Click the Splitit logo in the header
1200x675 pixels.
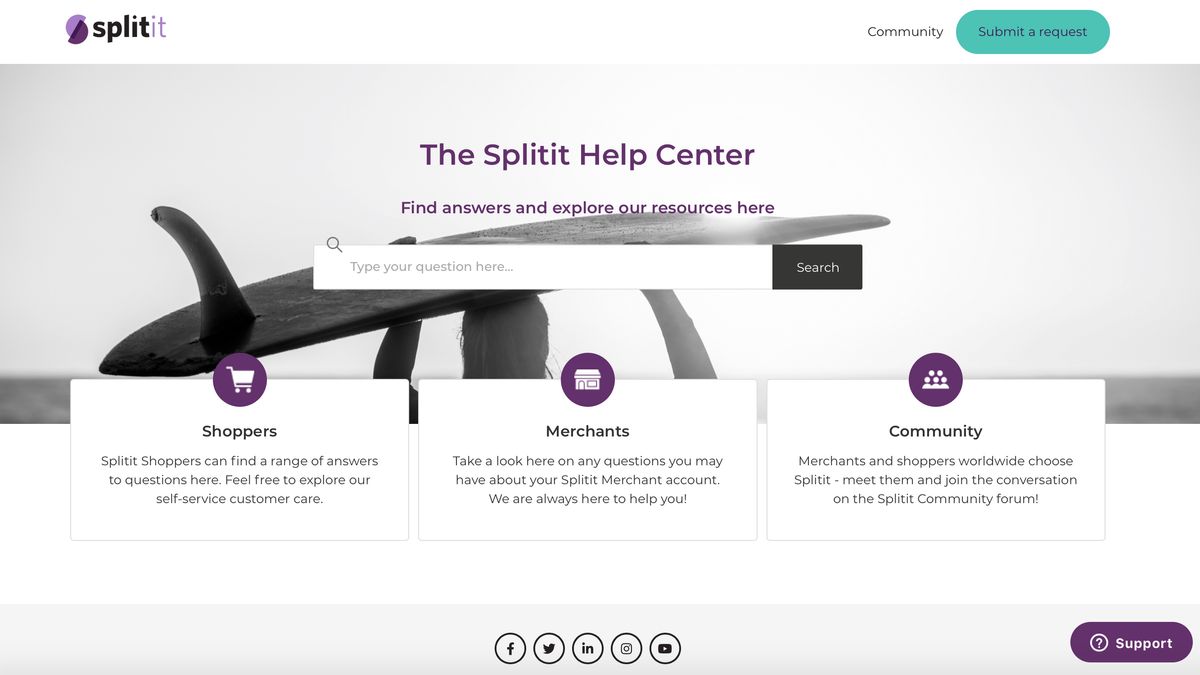[x=116, y=29]
